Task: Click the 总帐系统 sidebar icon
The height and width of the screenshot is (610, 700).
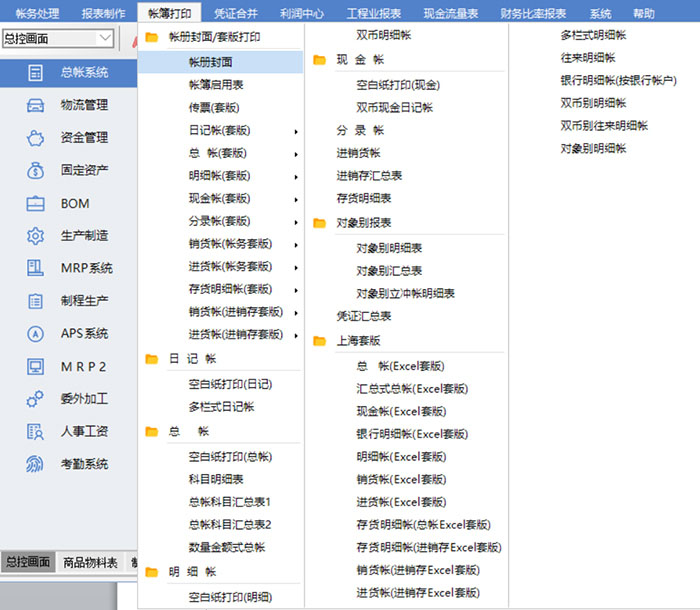Action: pos(36,73)
